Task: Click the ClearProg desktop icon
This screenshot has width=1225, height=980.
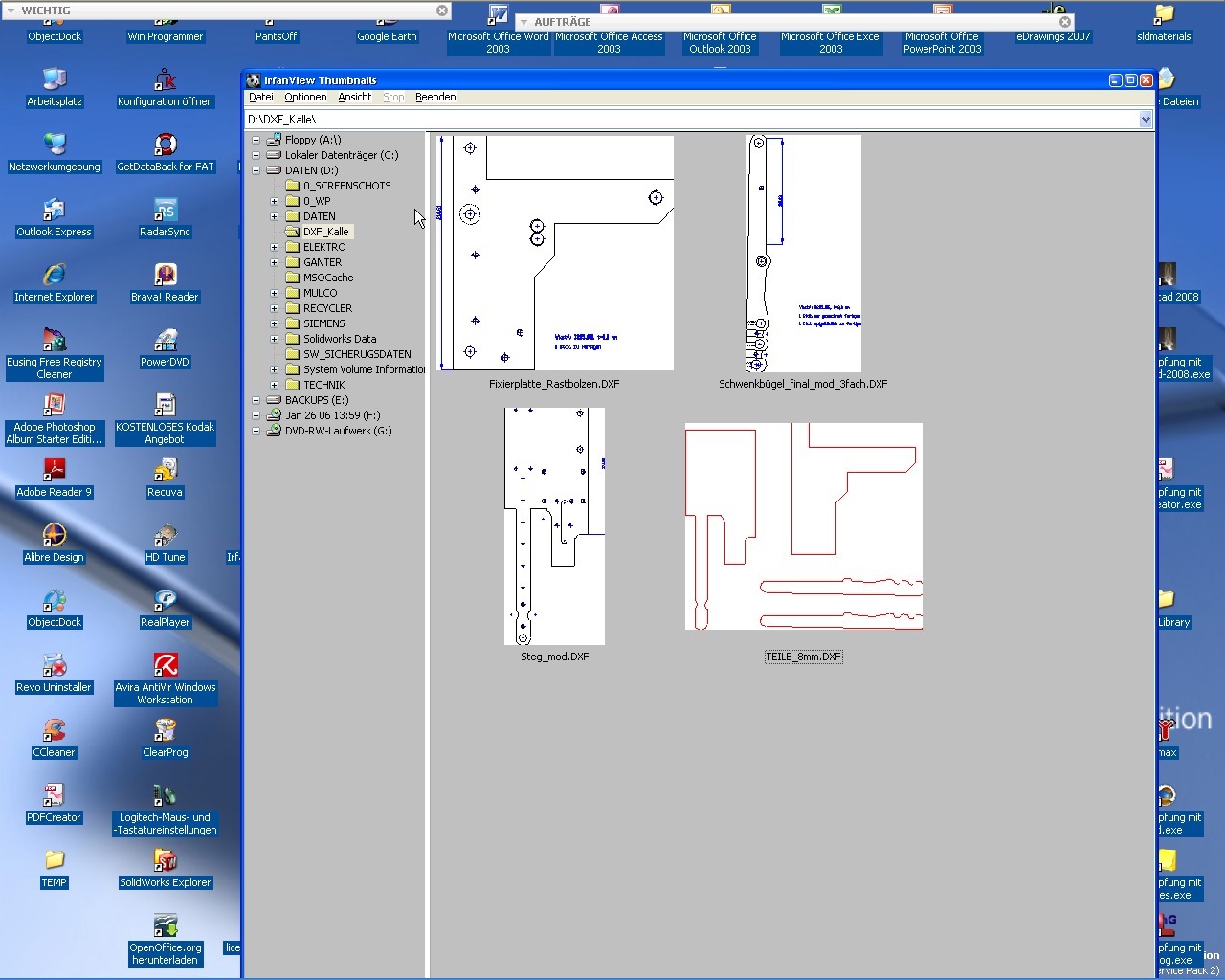Action: tap(165, 731)
